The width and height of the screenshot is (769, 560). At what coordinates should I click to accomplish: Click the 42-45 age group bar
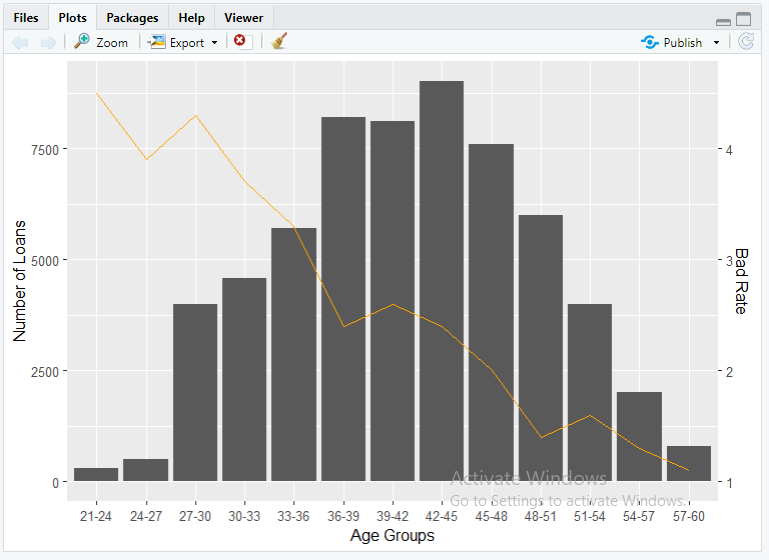click(x=441, y=281)
